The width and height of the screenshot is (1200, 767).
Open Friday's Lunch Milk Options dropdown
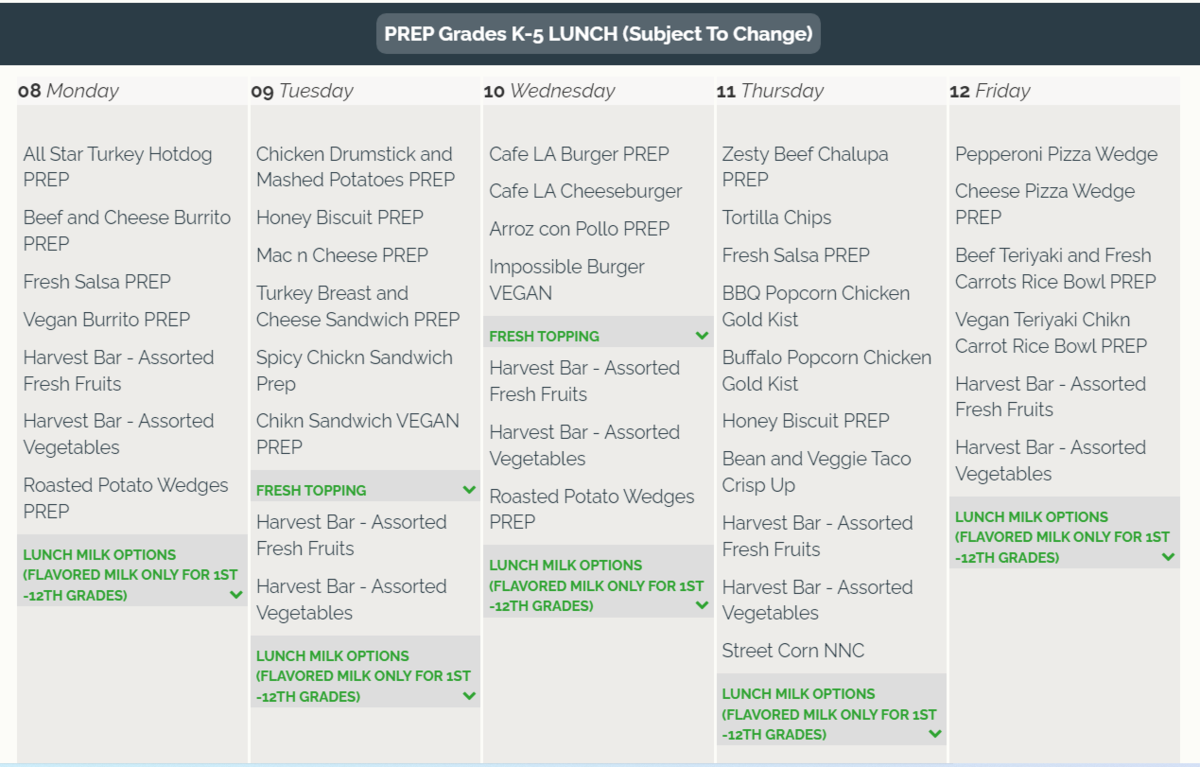(x=1168, y=557)
